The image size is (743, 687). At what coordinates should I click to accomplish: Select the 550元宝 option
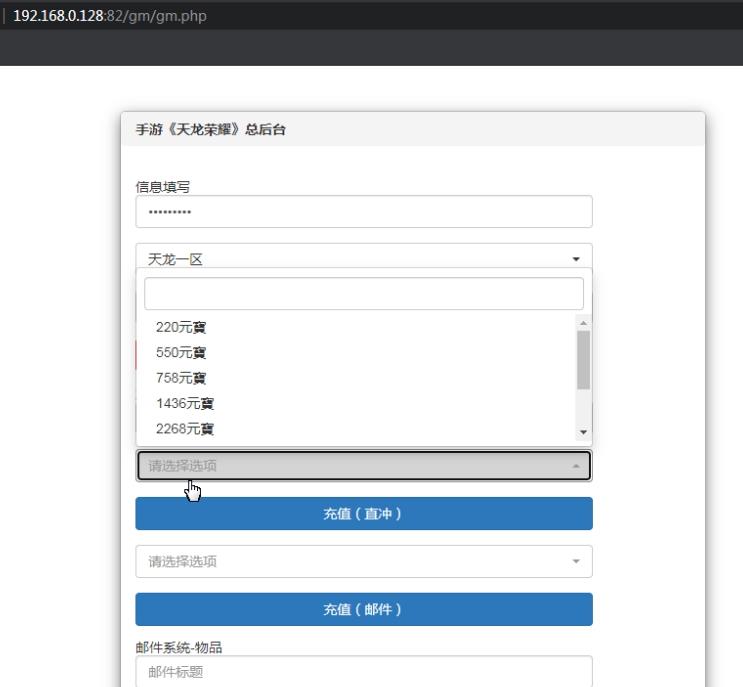355,353
